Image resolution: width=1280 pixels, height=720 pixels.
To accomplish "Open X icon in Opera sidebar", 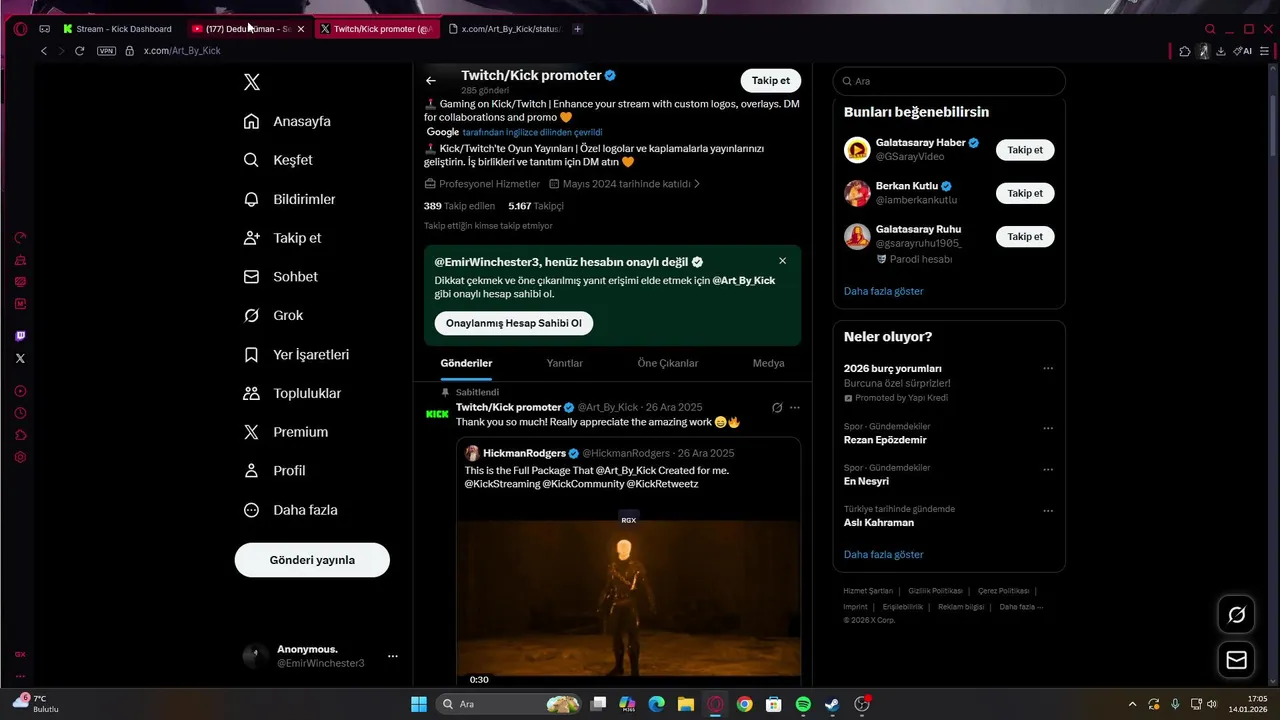I will 20,358.
